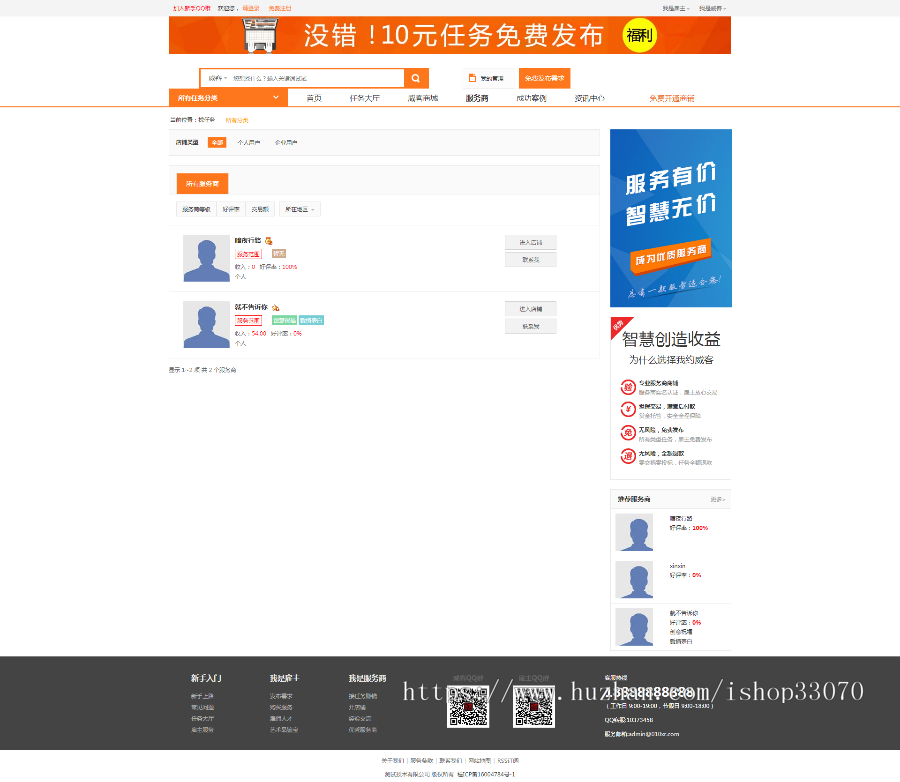Image resolution: width=900 pixels, height=782 pixels.
Task: Click the search magnifier icon
Action: coord(415,77)
